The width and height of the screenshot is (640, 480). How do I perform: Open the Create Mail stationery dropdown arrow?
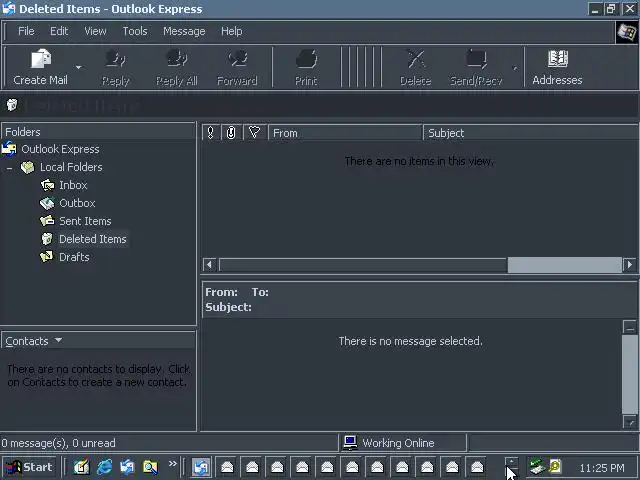pyautogui.click(x=78, y=67)
